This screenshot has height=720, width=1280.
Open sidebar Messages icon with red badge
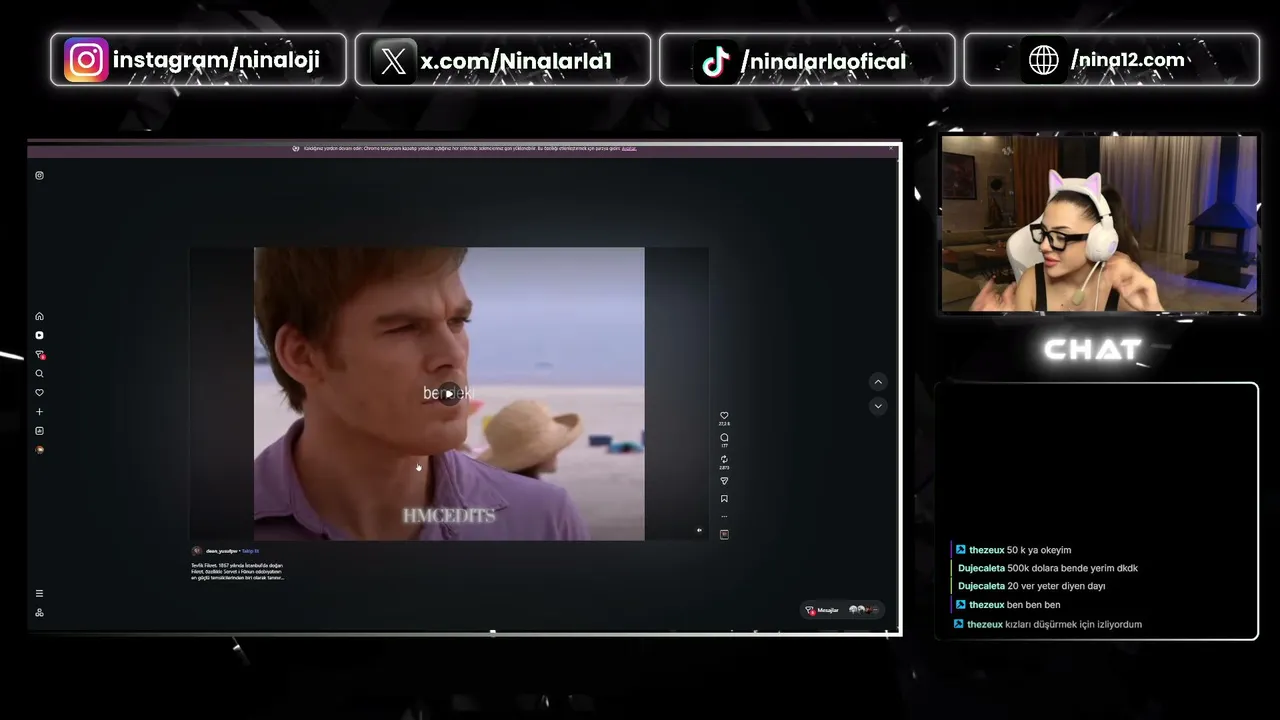(x=40, y=355)
